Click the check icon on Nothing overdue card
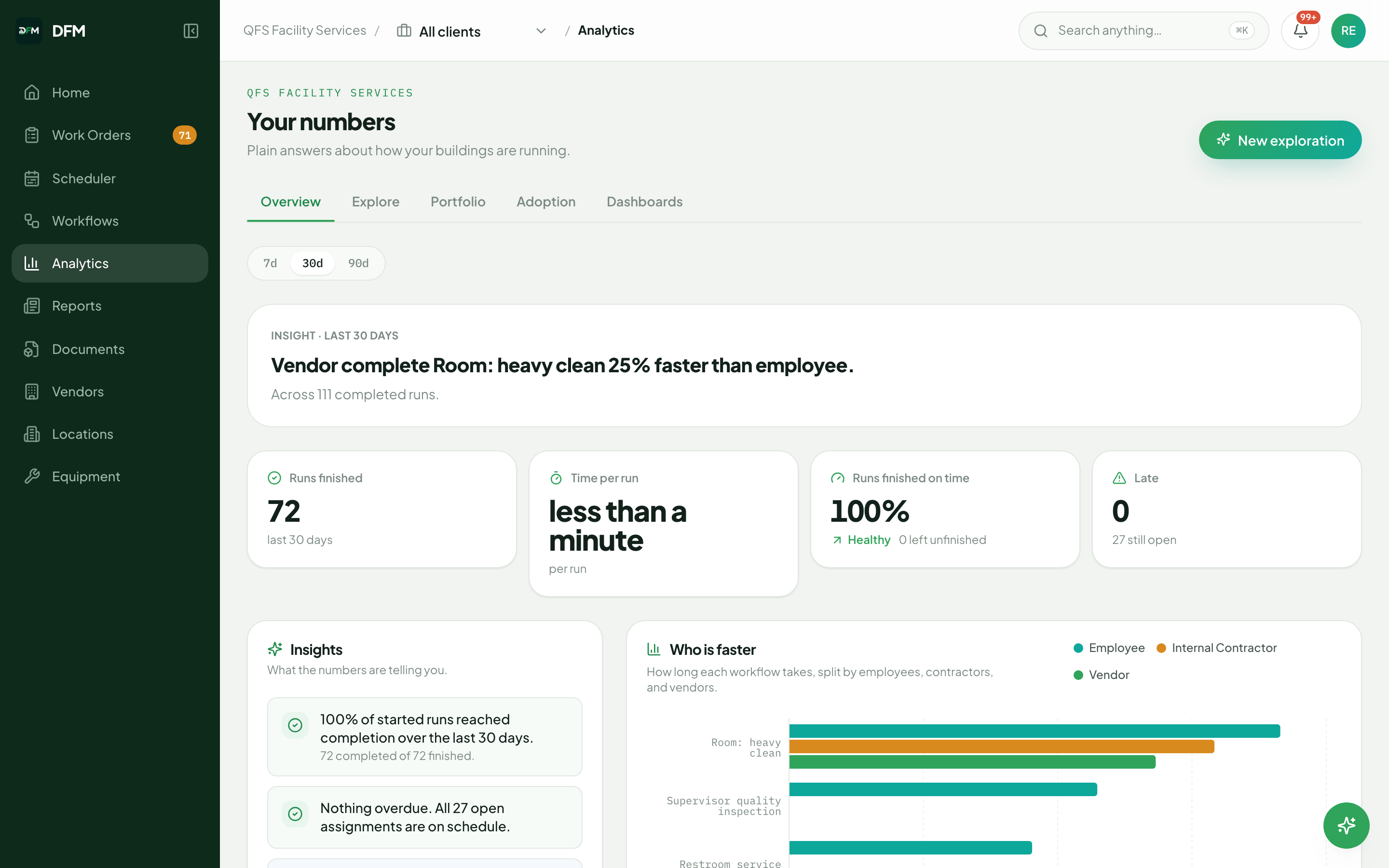This screenshot has height=868, width=1389. (295, 814)
